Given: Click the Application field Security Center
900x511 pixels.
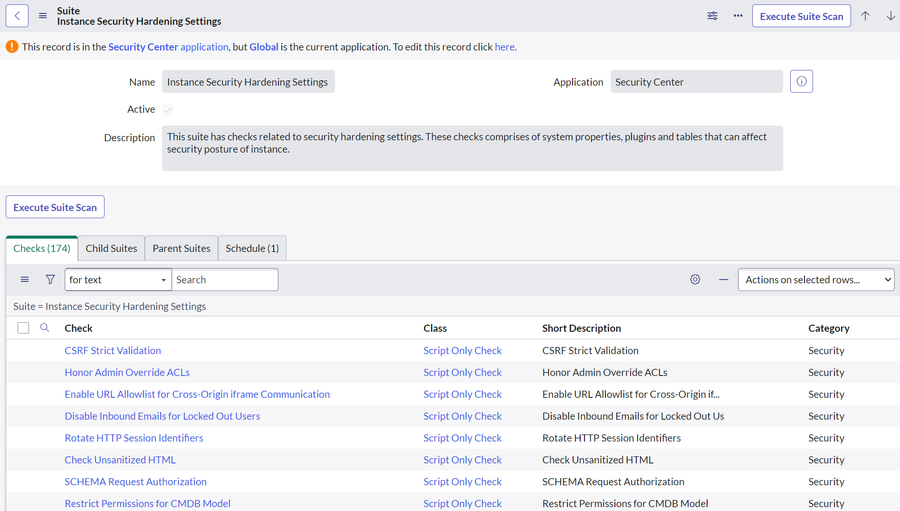Looking at the screenshot, I should (696, 82).
